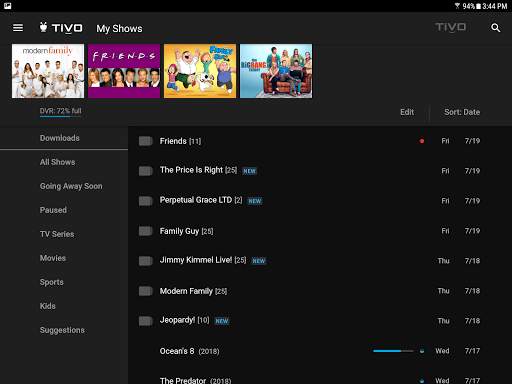Click the status dot on The Predator row
The height and width of the screenshot is (384, 512).
[422, 380]
